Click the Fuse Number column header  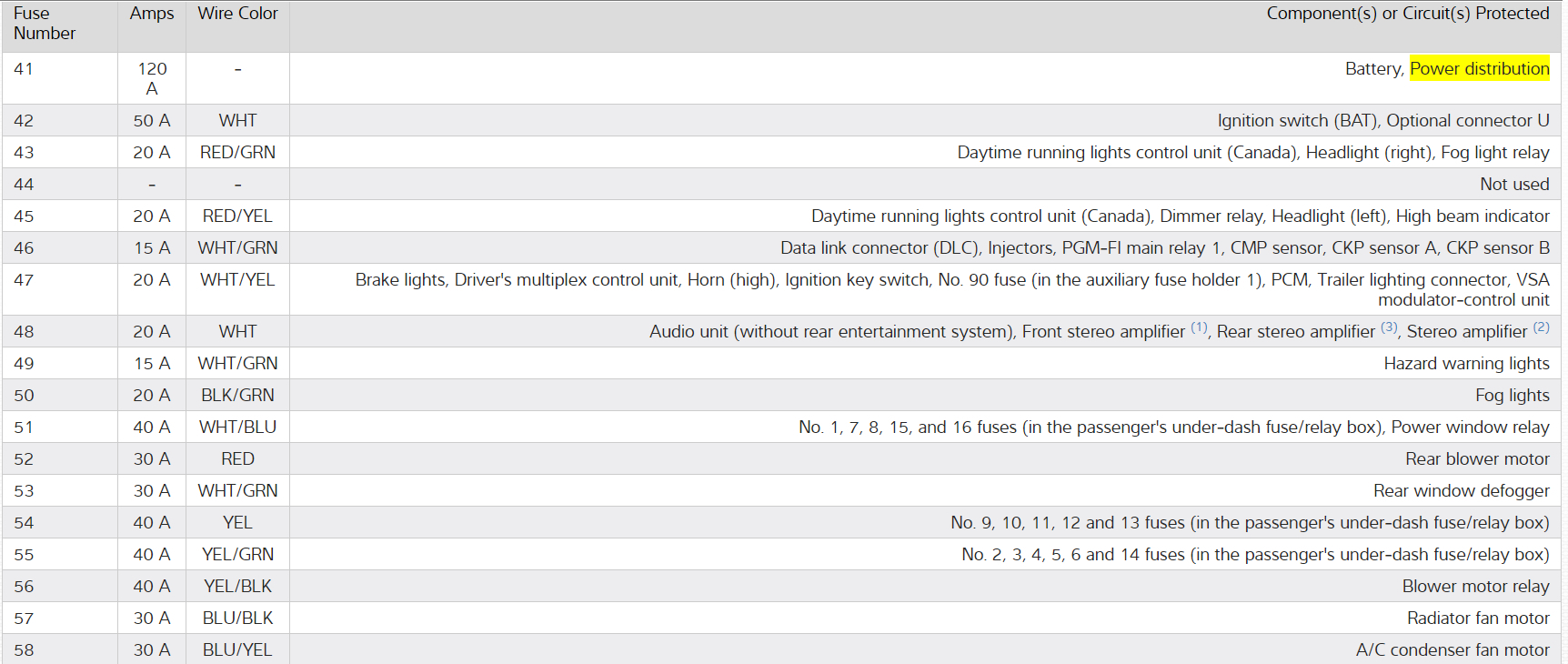[45, 24]
